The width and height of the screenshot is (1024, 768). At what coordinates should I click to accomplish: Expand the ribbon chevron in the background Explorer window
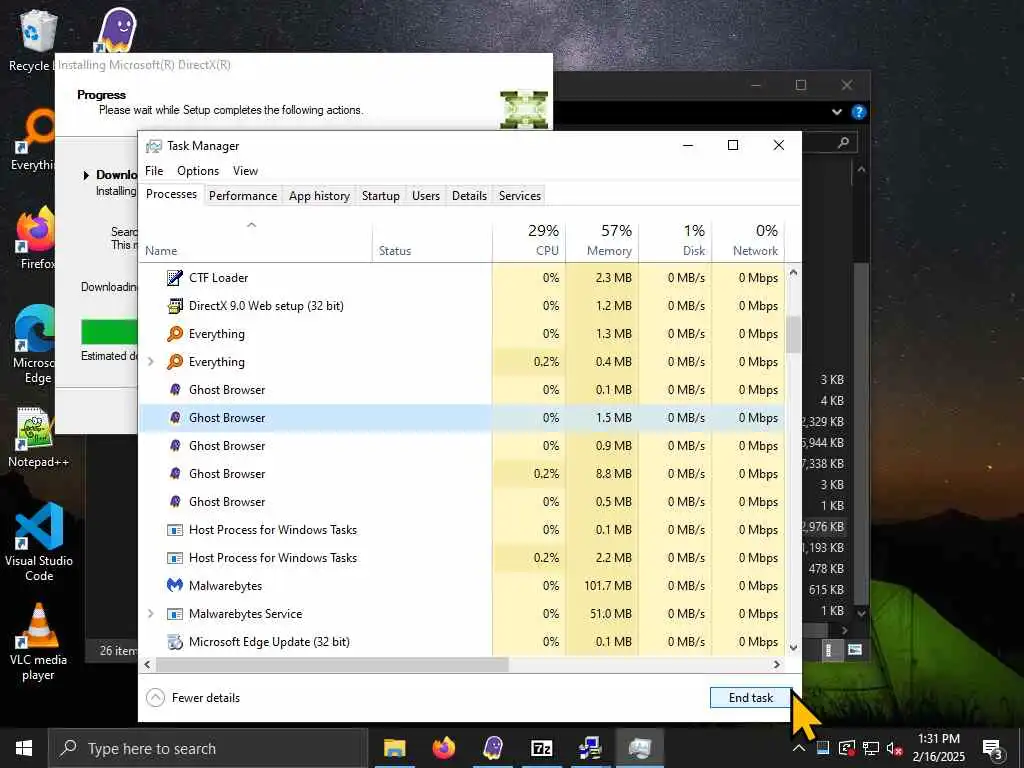(x=837, y=112)
